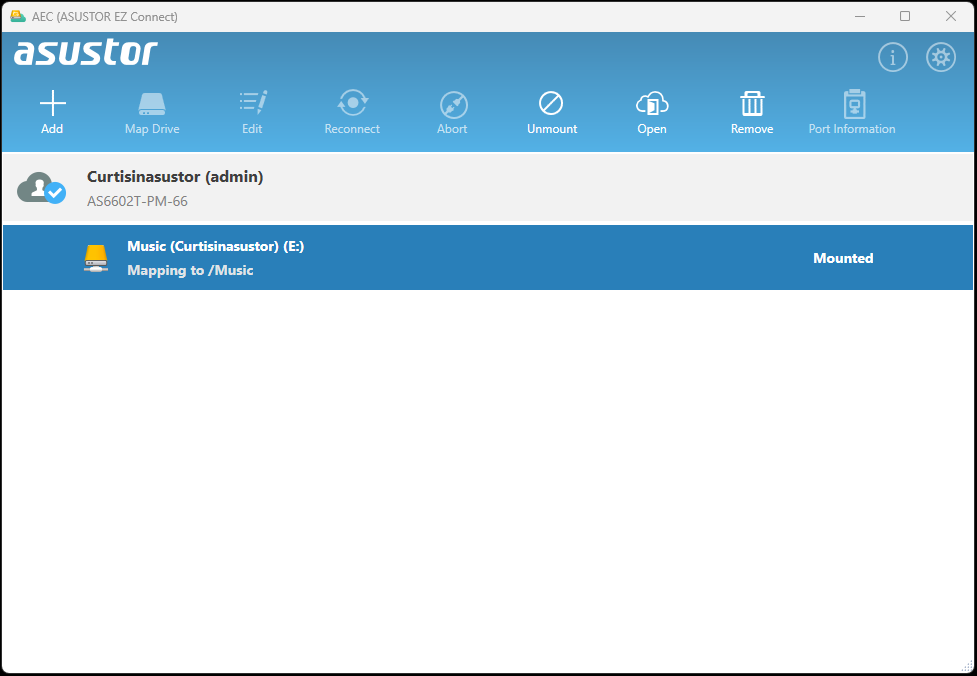
Task: Select the Map Drive toolbar icon
Action: 152,104
